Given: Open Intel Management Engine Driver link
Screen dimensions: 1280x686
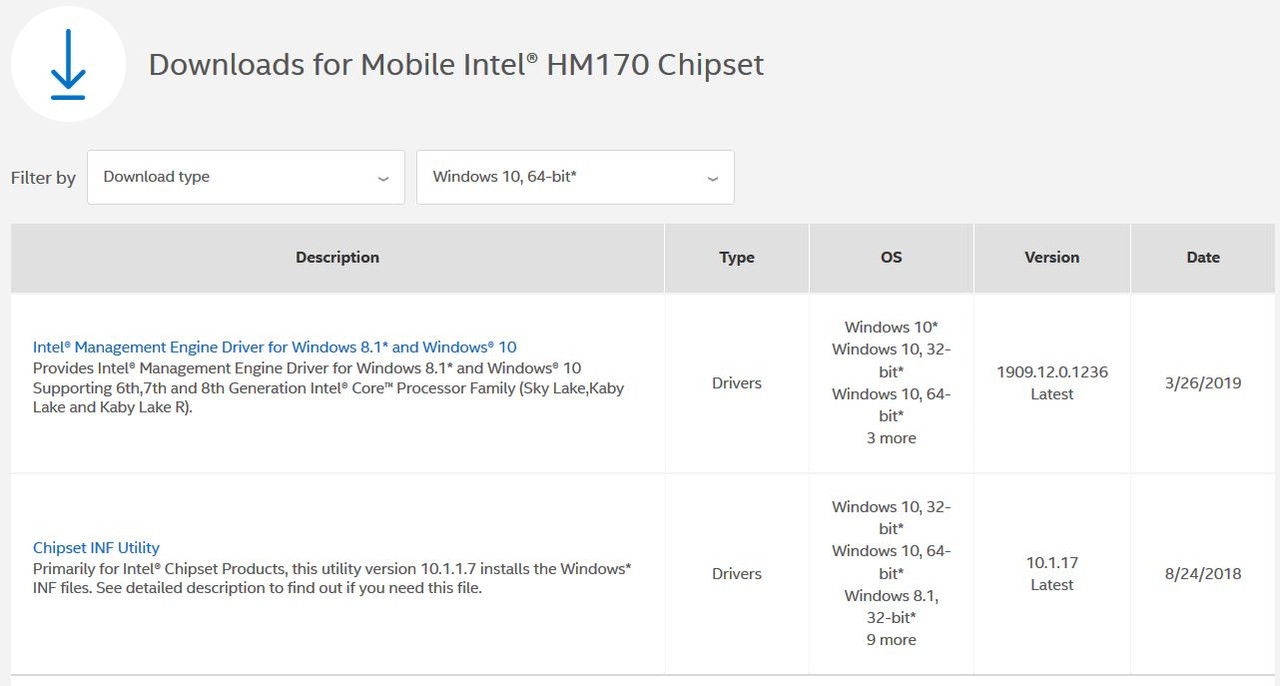Looking at the screenshot, I should [x=275, y=347].
